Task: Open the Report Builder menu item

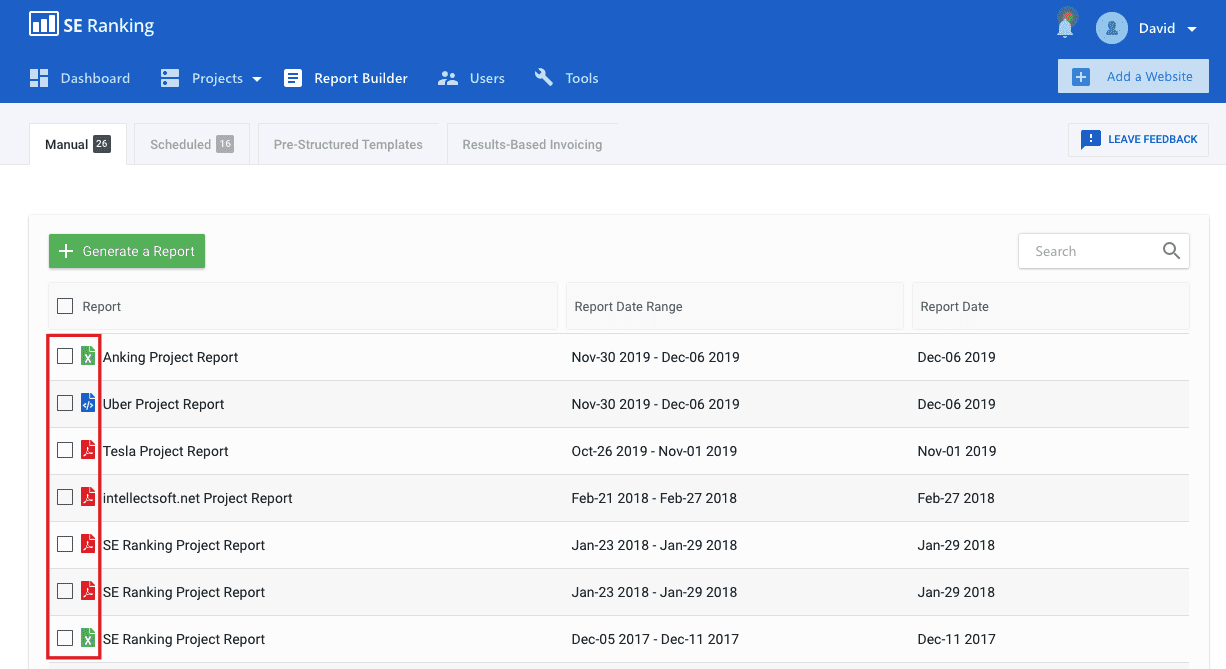Action: click(x=346, y=78)
